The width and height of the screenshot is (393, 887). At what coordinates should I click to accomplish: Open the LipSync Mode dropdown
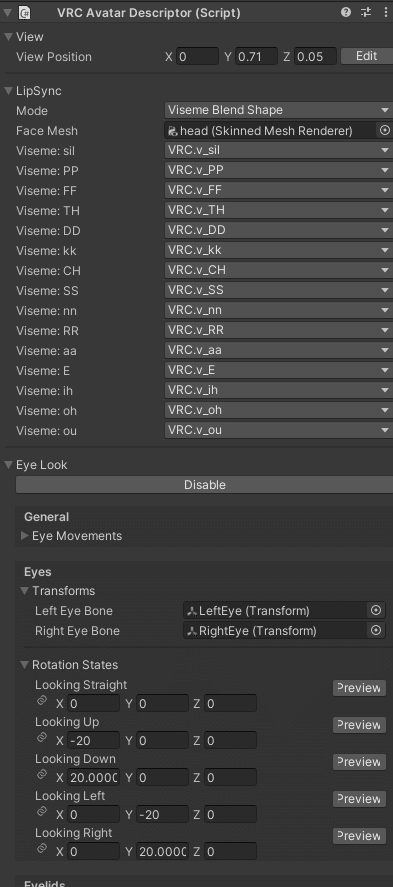[279, 110]
